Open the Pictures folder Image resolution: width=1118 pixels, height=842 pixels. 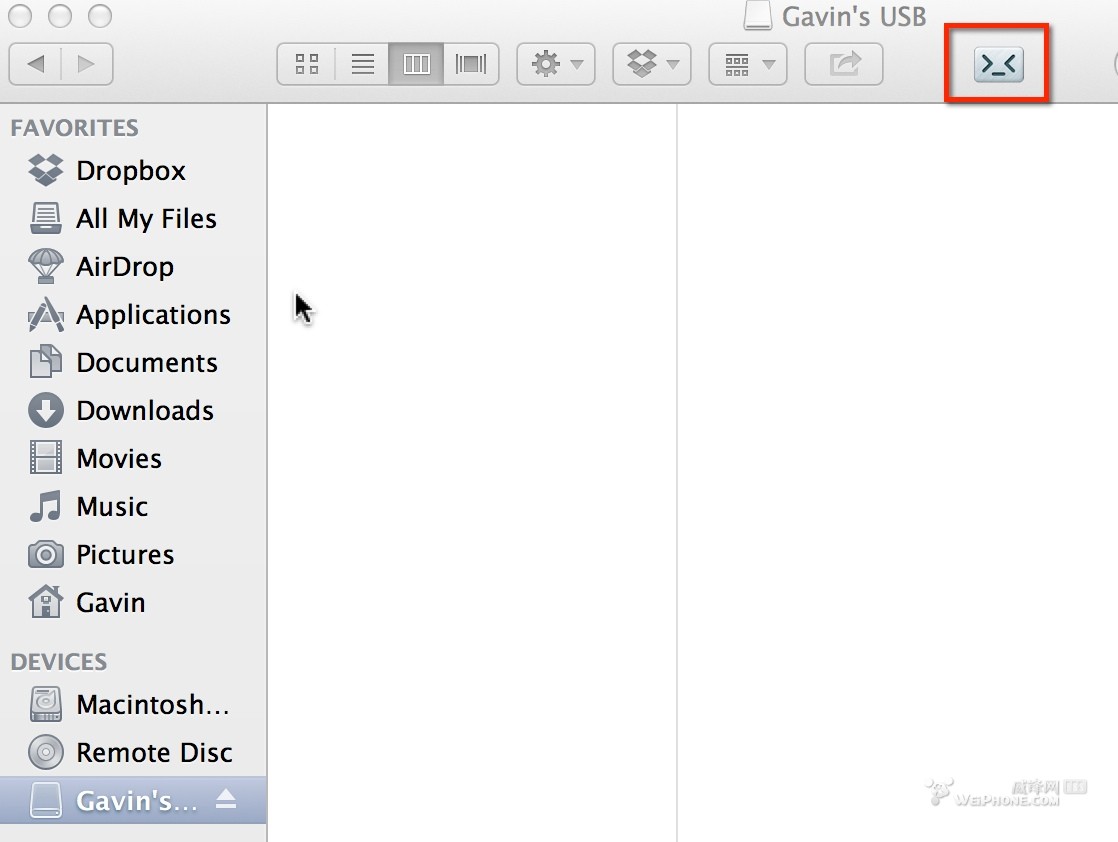point(133,554)
